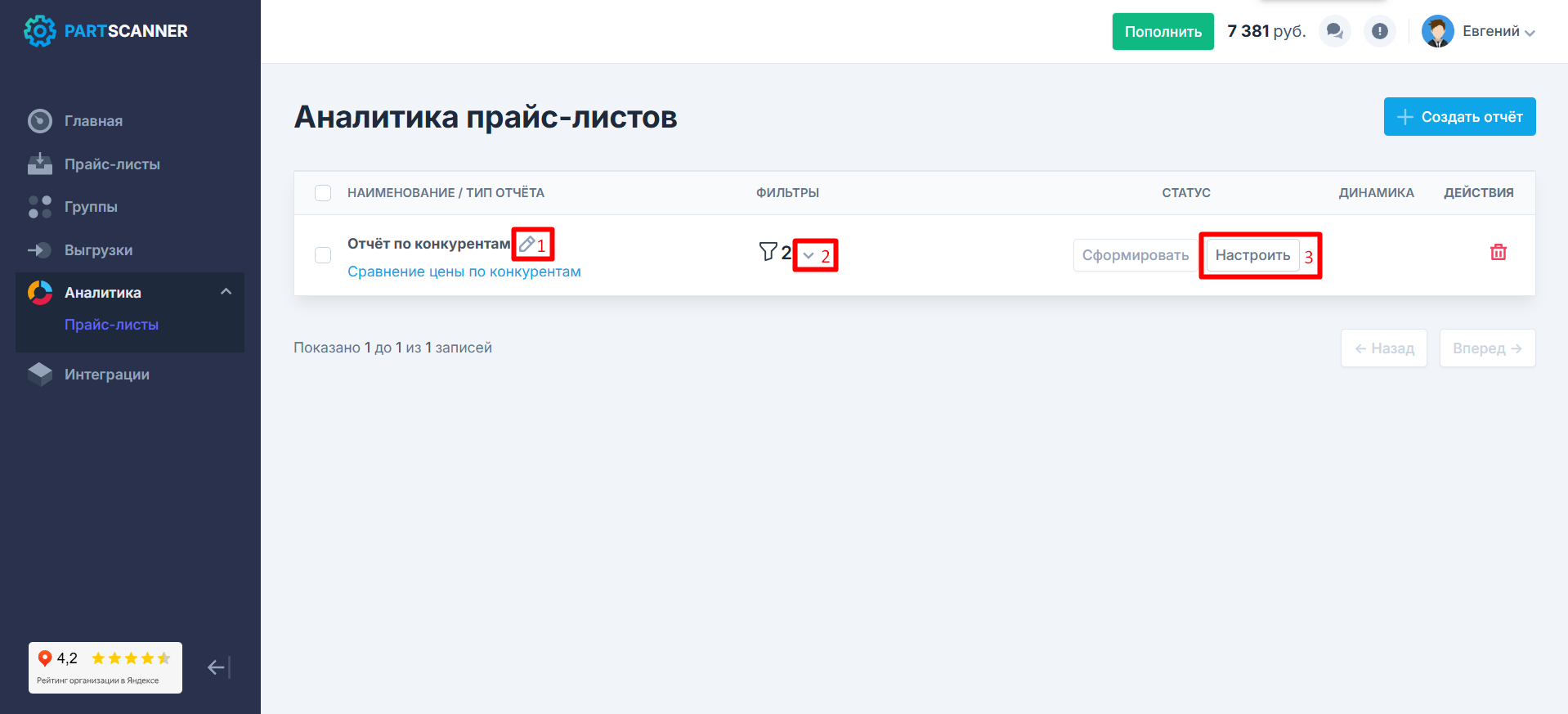Click the exclamation notifications icon
The width and height of the screenshot is (1568, 714).
[1379, 31]
